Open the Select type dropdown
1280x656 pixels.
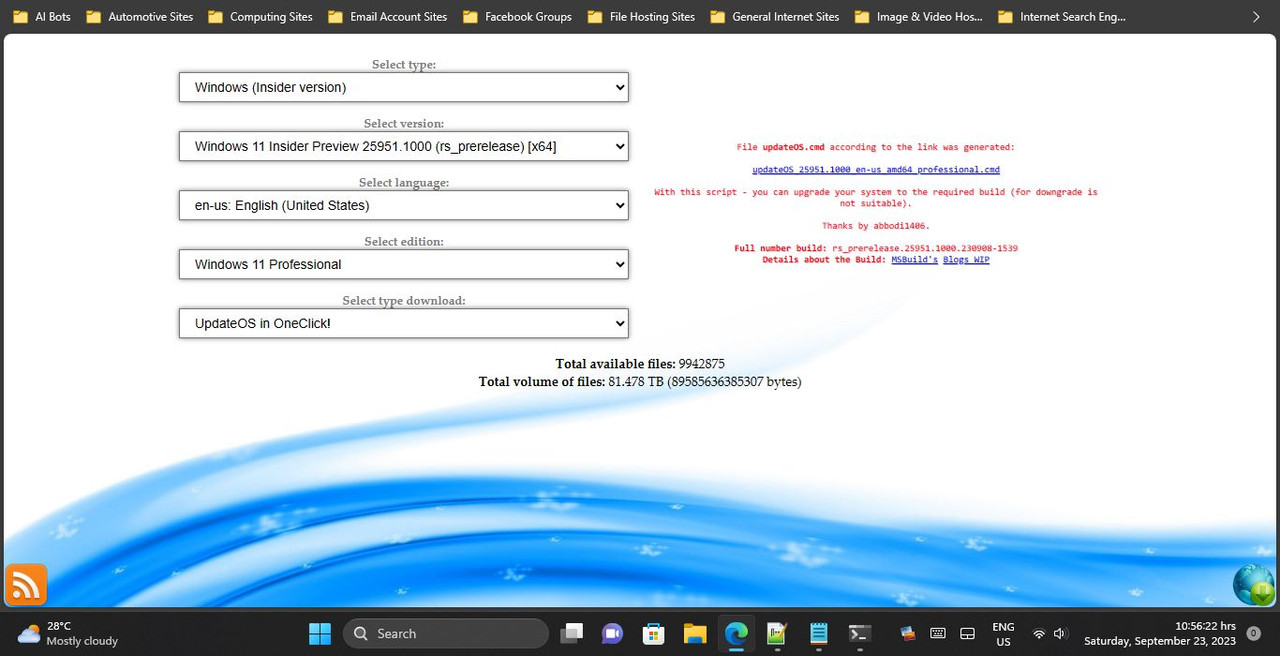coord(404,87)
